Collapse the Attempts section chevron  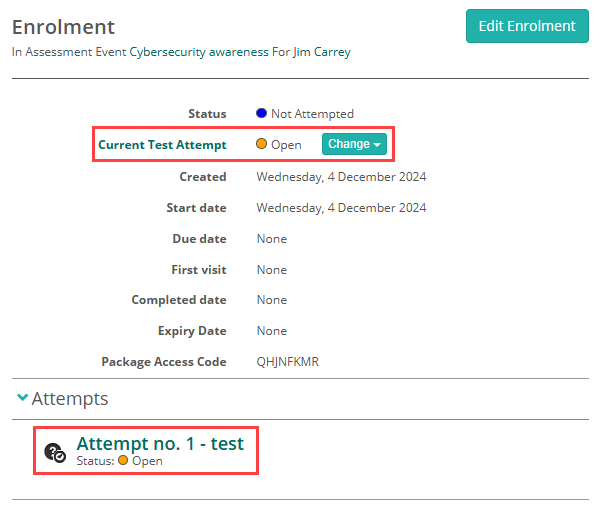point(22,398)
